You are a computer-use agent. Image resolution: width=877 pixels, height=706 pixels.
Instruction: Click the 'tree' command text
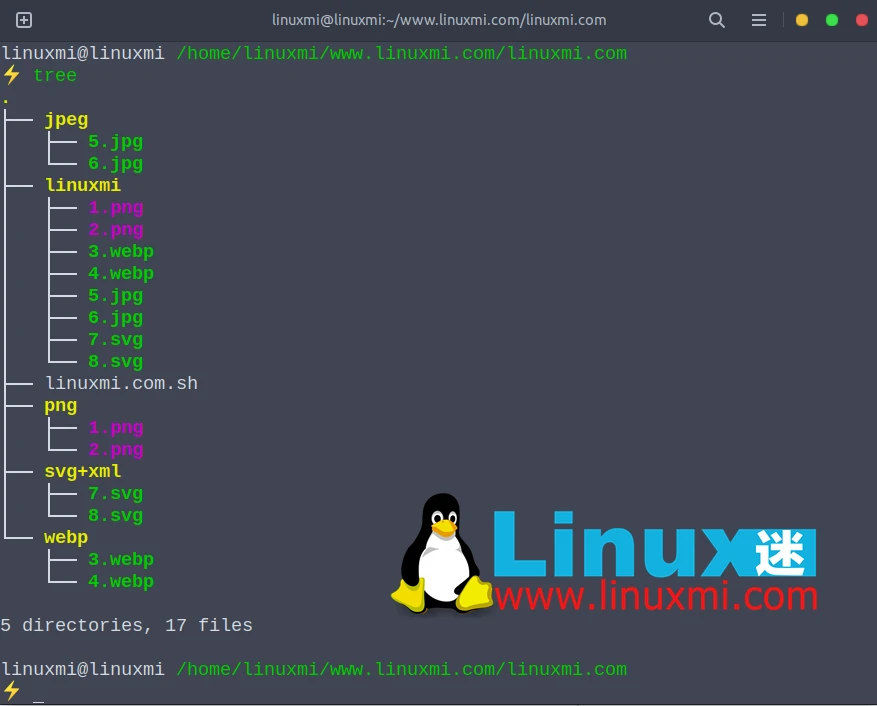coord(55,75)
